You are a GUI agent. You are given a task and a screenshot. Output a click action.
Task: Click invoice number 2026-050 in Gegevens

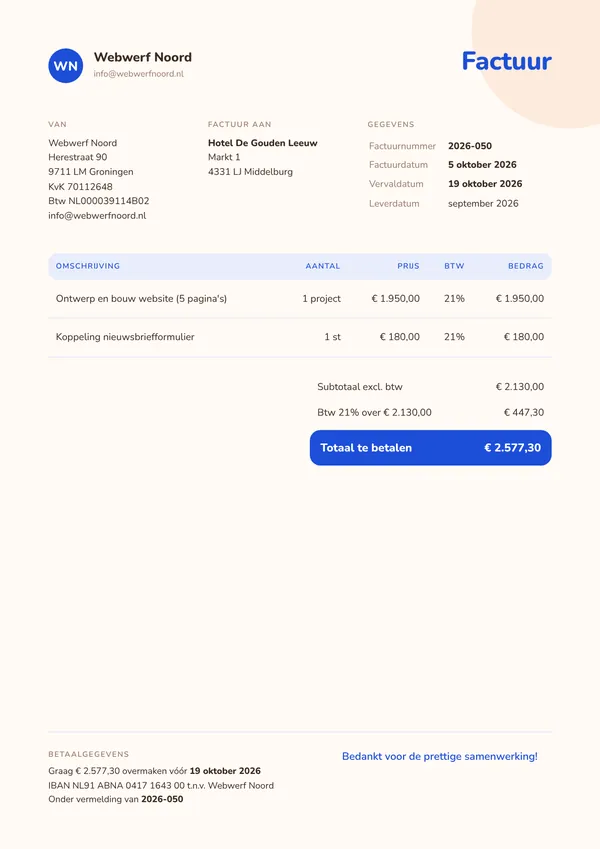pos(470,146)
